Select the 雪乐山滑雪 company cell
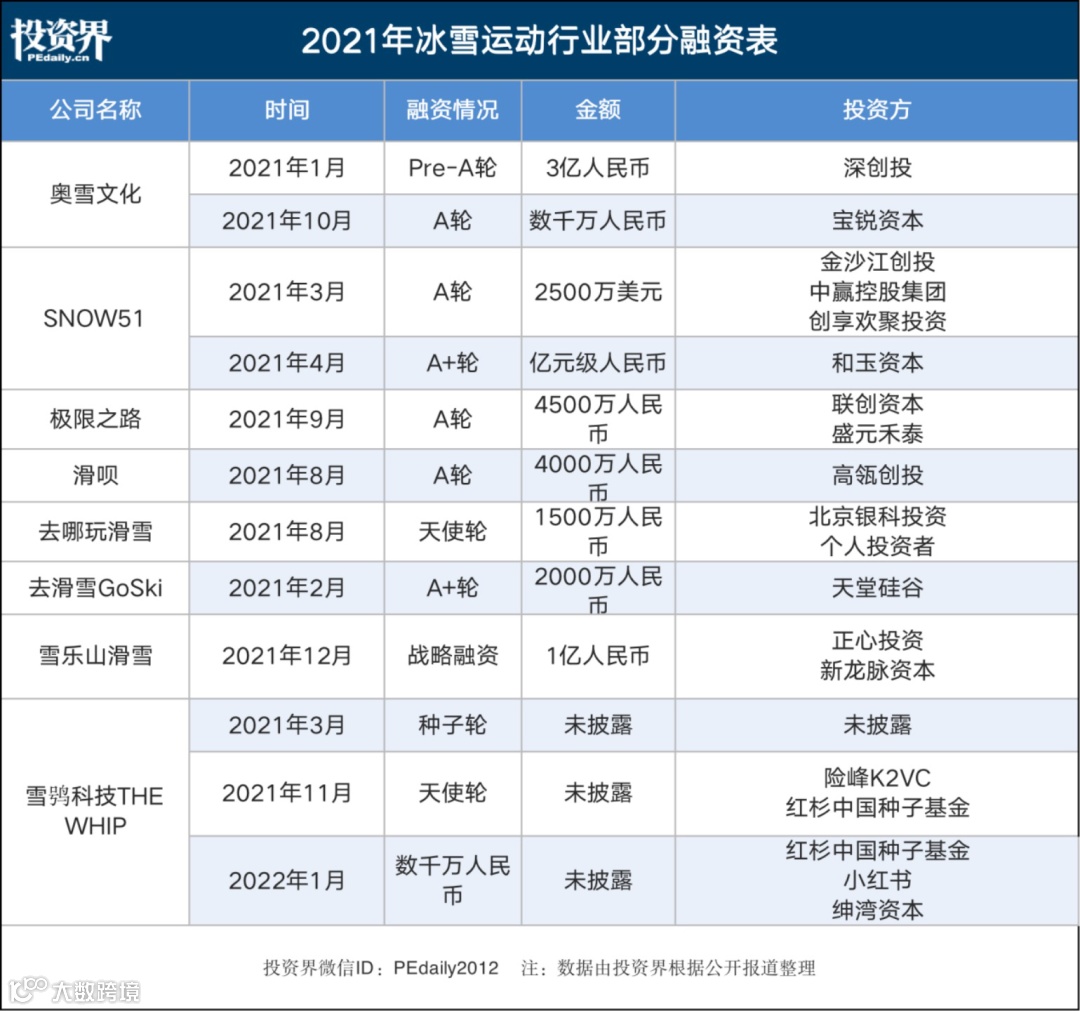The width and height of the screenshot is (1080, 1011). [x=95, y=656]
